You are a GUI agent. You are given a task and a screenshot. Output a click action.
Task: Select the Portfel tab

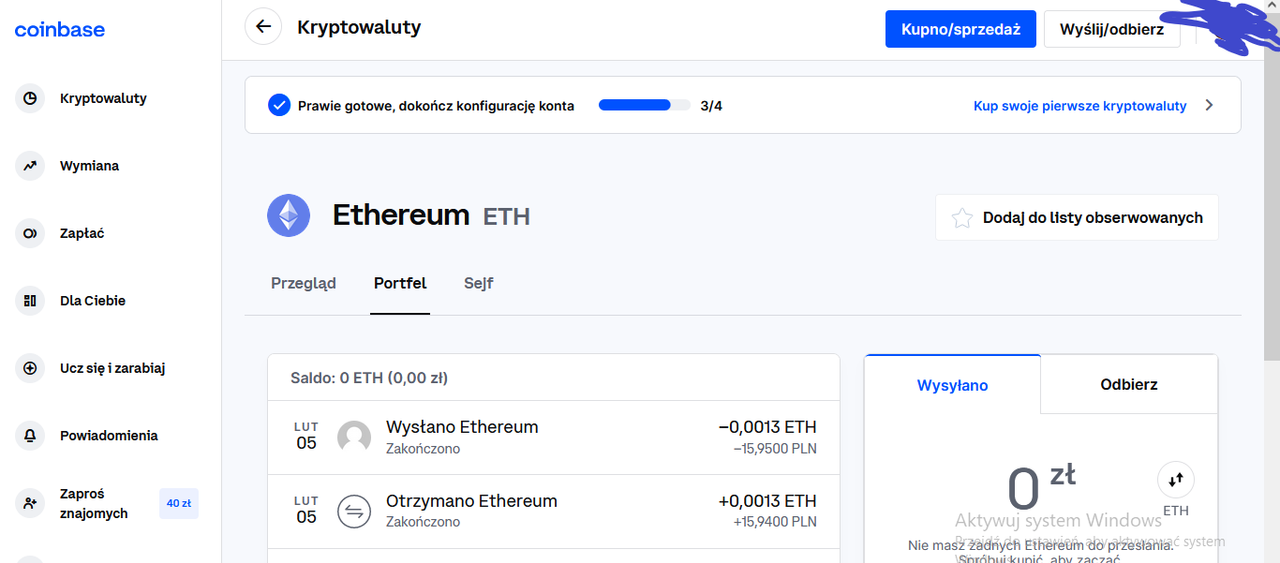click(400, 283)
